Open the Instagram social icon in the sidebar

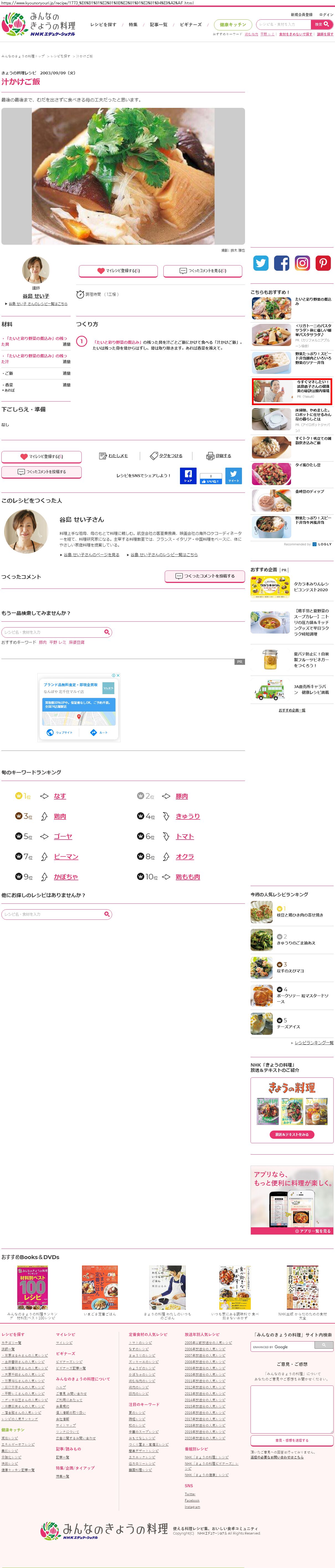(302, 263)
